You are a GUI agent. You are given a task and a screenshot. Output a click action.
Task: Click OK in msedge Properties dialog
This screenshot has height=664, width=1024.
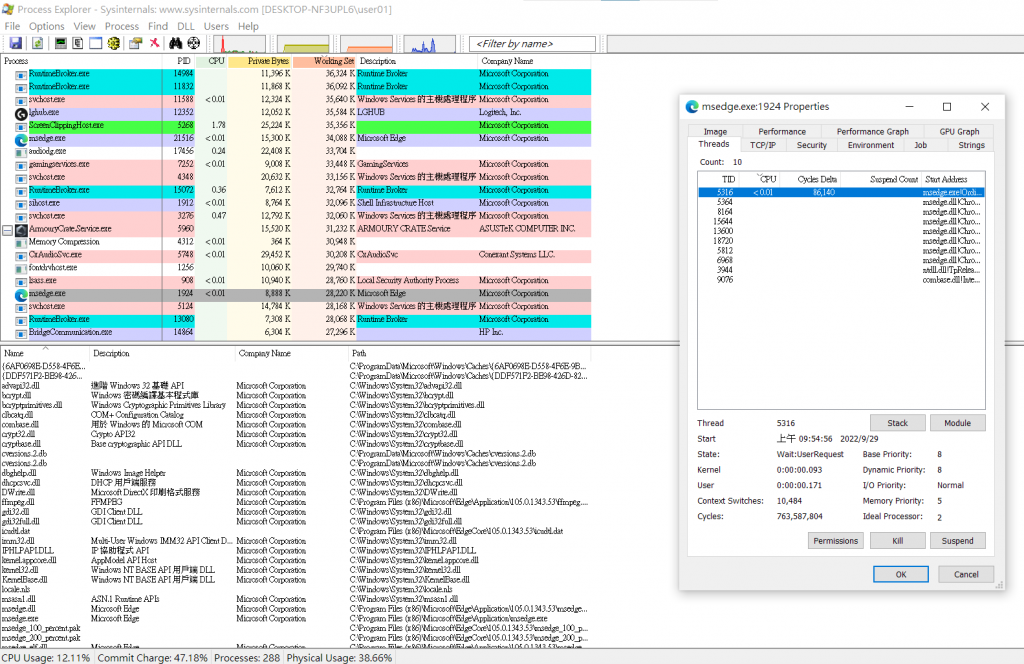click(901, 574)
